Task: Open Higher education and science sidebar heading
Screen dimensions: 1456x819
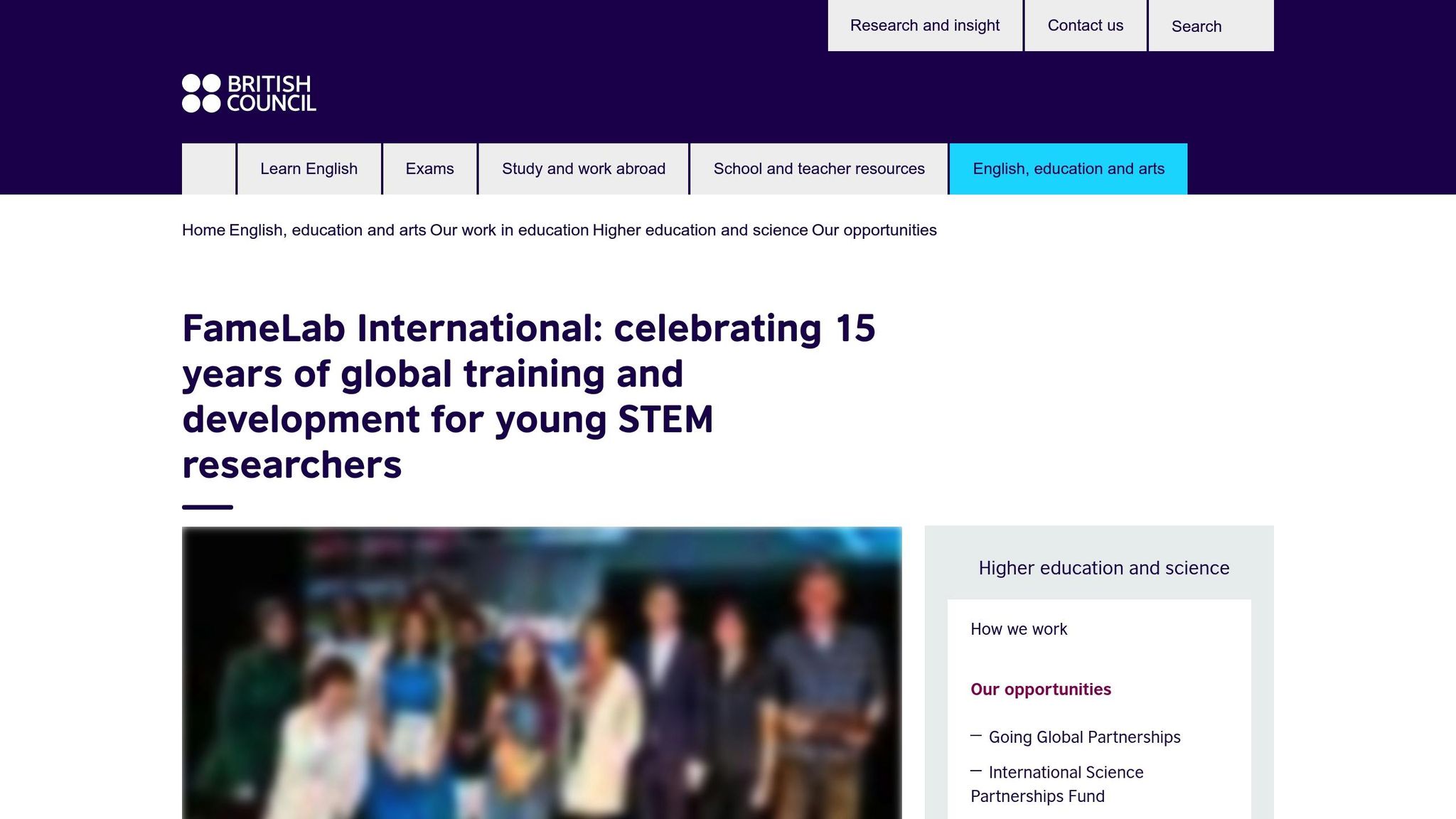Action: tap(1104, 568)
